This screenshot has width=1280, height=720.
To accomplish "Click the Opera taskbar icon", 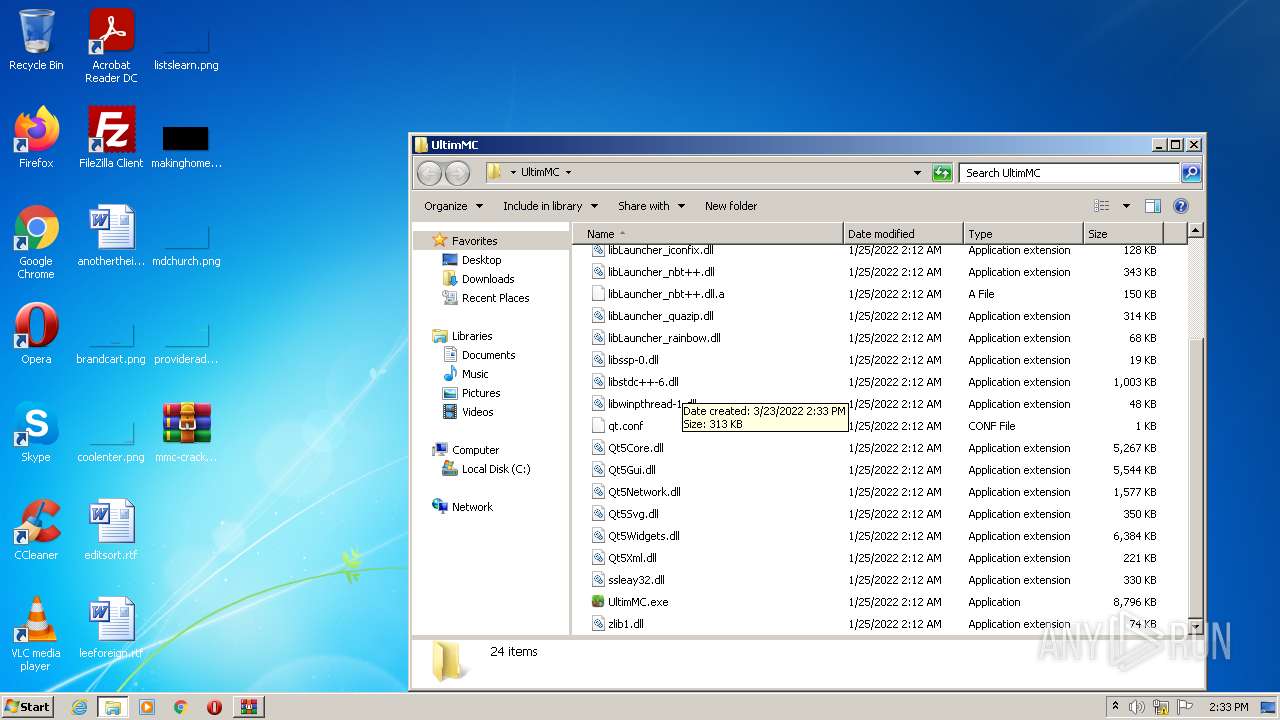I will (214, 707).
